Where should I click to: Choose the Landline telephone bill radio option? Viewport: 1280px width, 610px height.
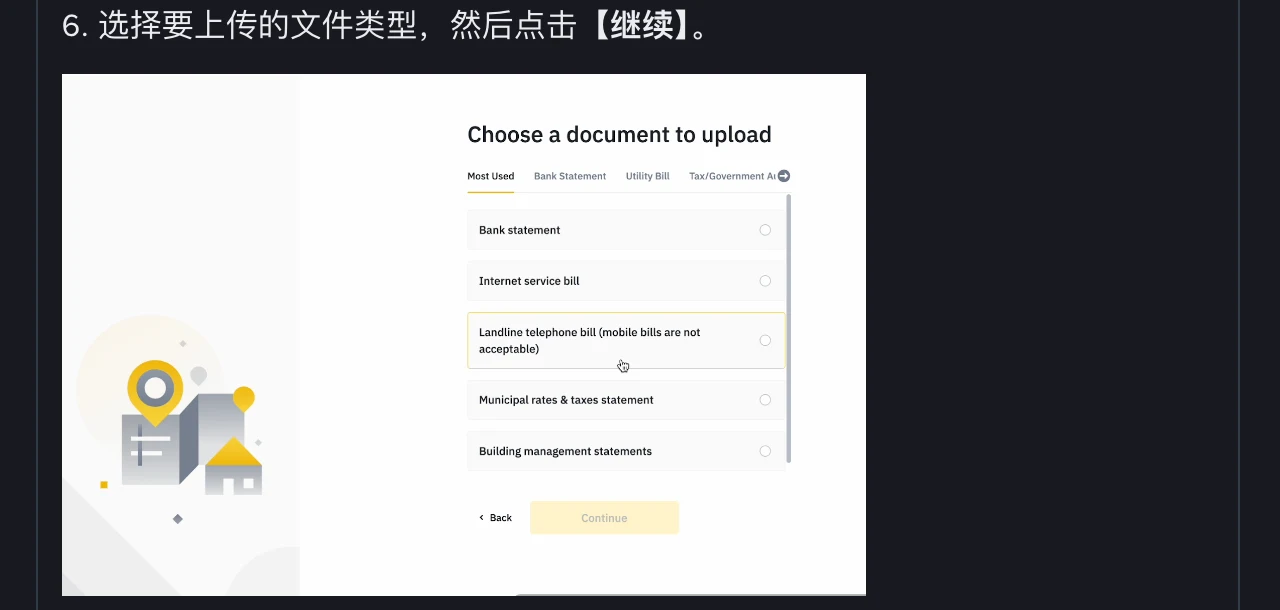(765, 340)
